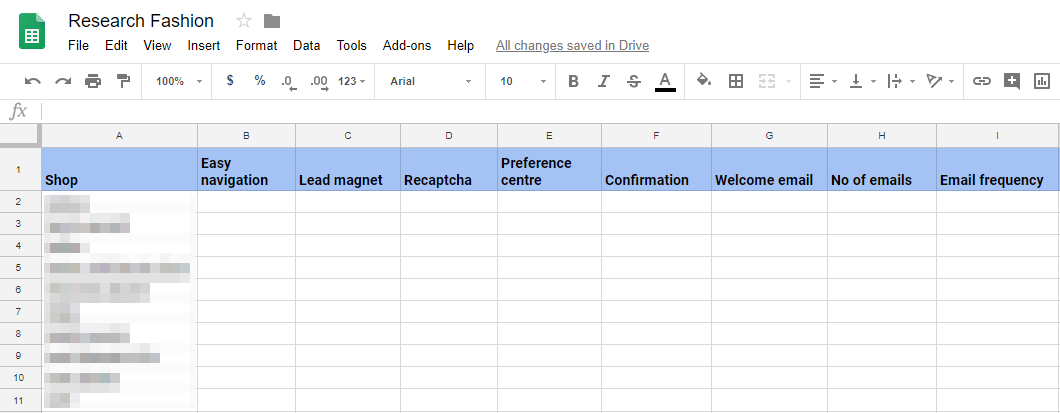Click the print icon
The image size is (1060, 413).
click(93, 81)
